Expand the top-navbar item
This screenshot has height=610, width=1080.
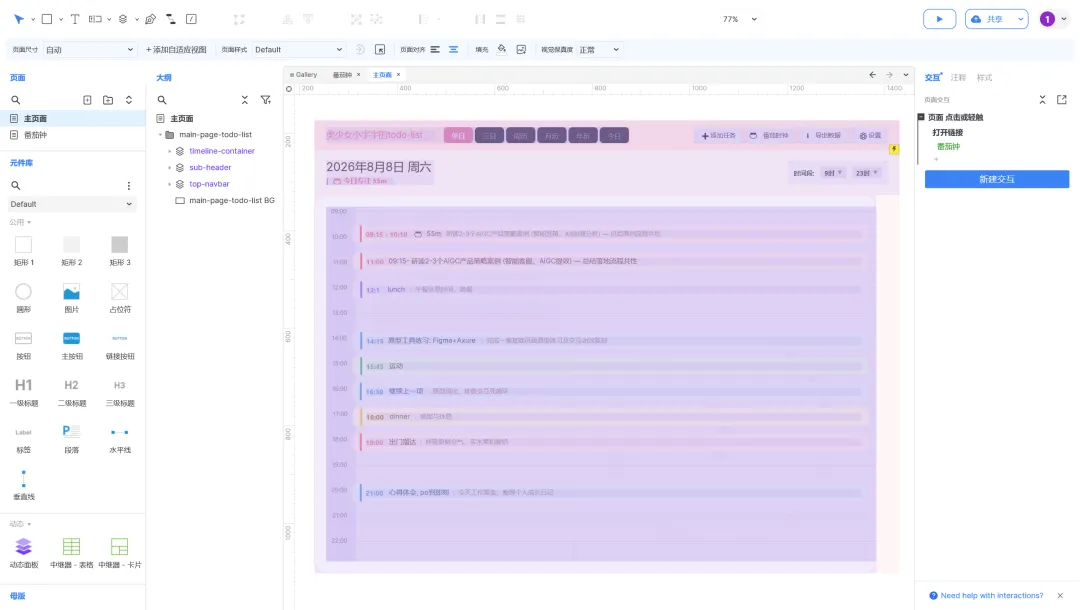point(169,185)
